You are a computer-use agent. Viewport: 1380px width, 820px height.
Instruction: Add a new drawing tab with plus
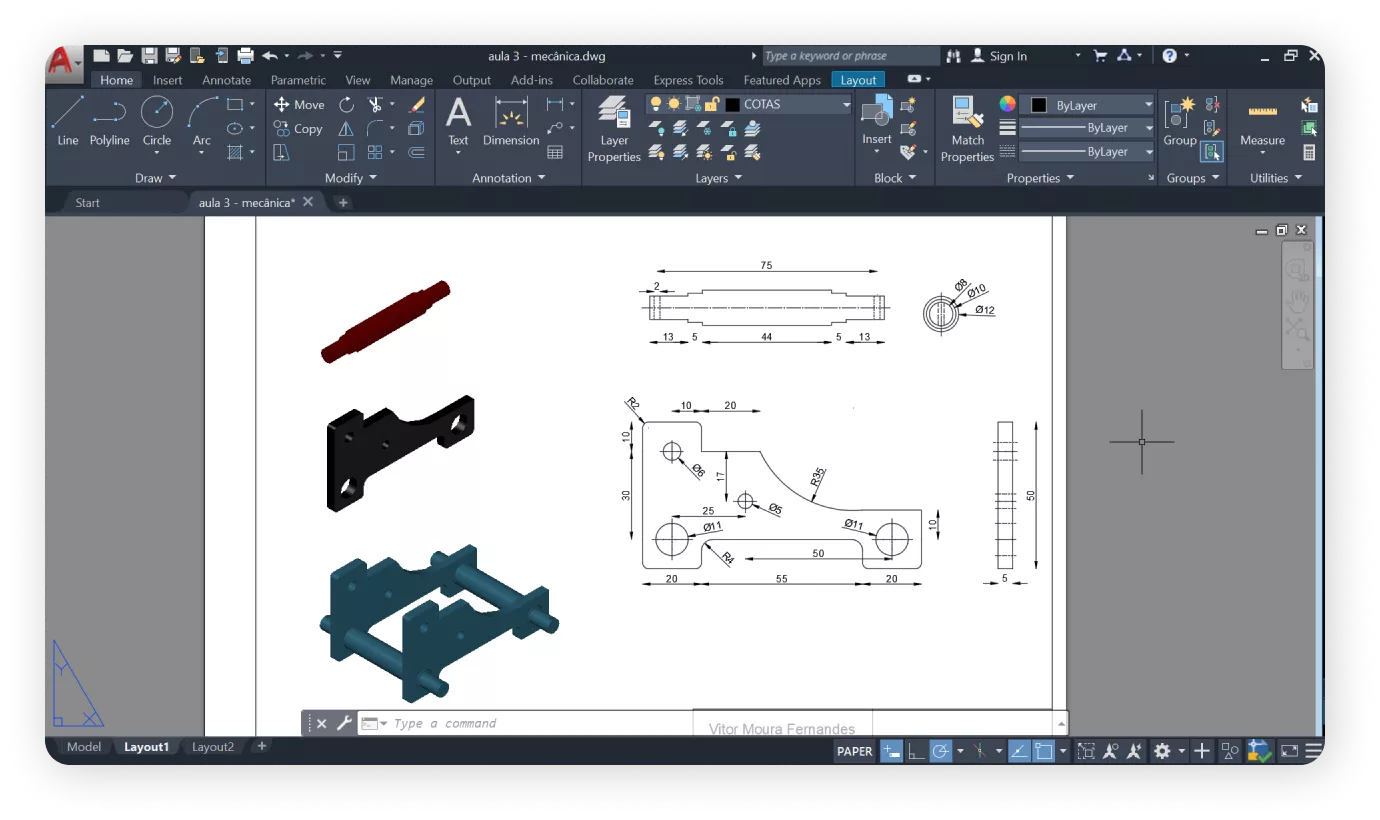(343, 202)
